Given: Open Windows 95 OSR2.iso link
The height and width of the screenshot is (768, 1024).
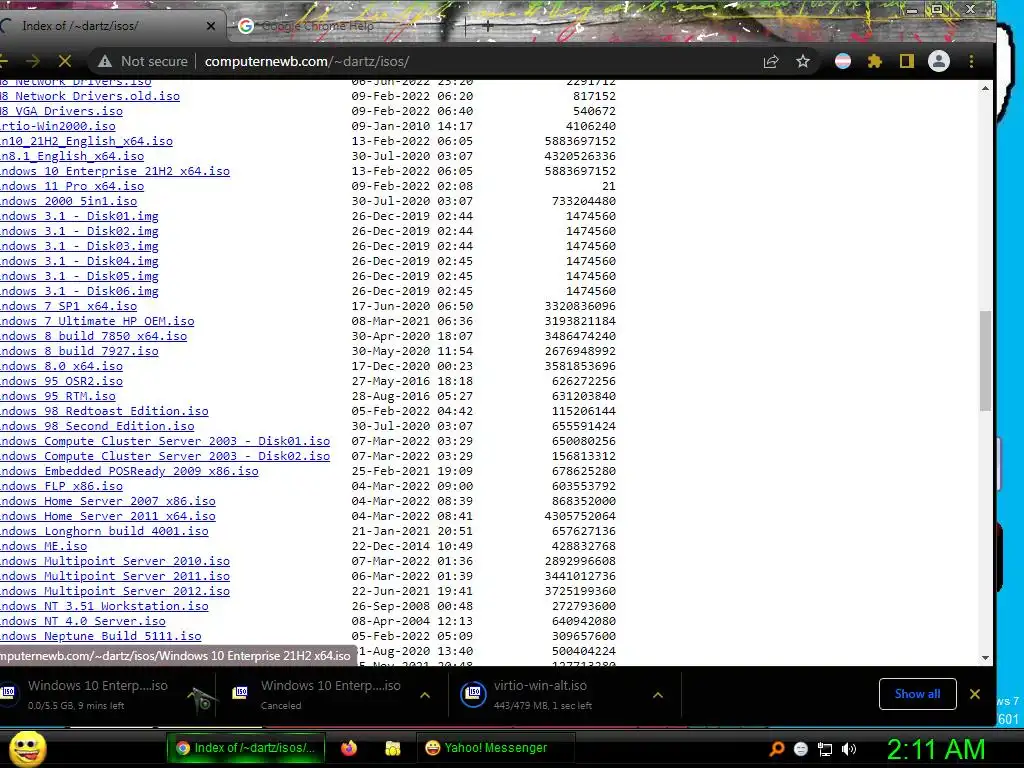Looking at the screenshot, I should point(61,381).
